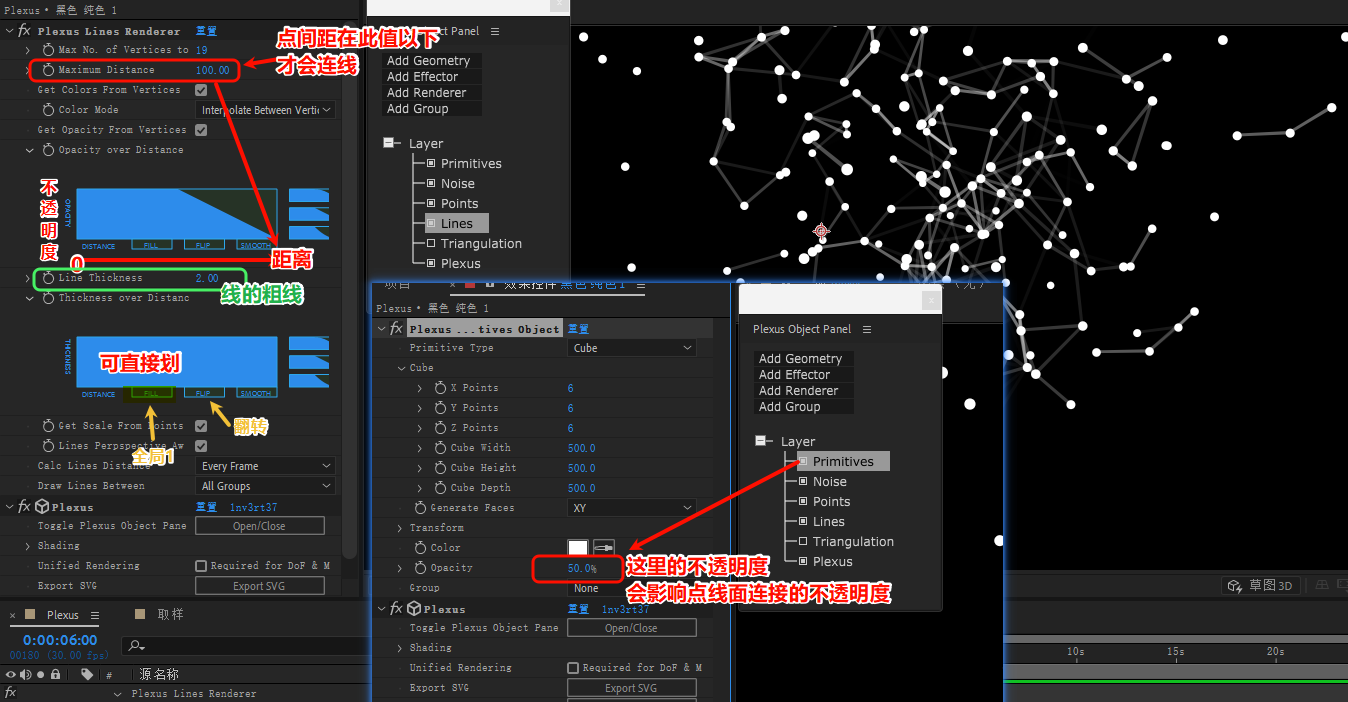Toggle stopwatch for Primitives Opacity property
1348x702 pixels.
(x=420, y=568)
